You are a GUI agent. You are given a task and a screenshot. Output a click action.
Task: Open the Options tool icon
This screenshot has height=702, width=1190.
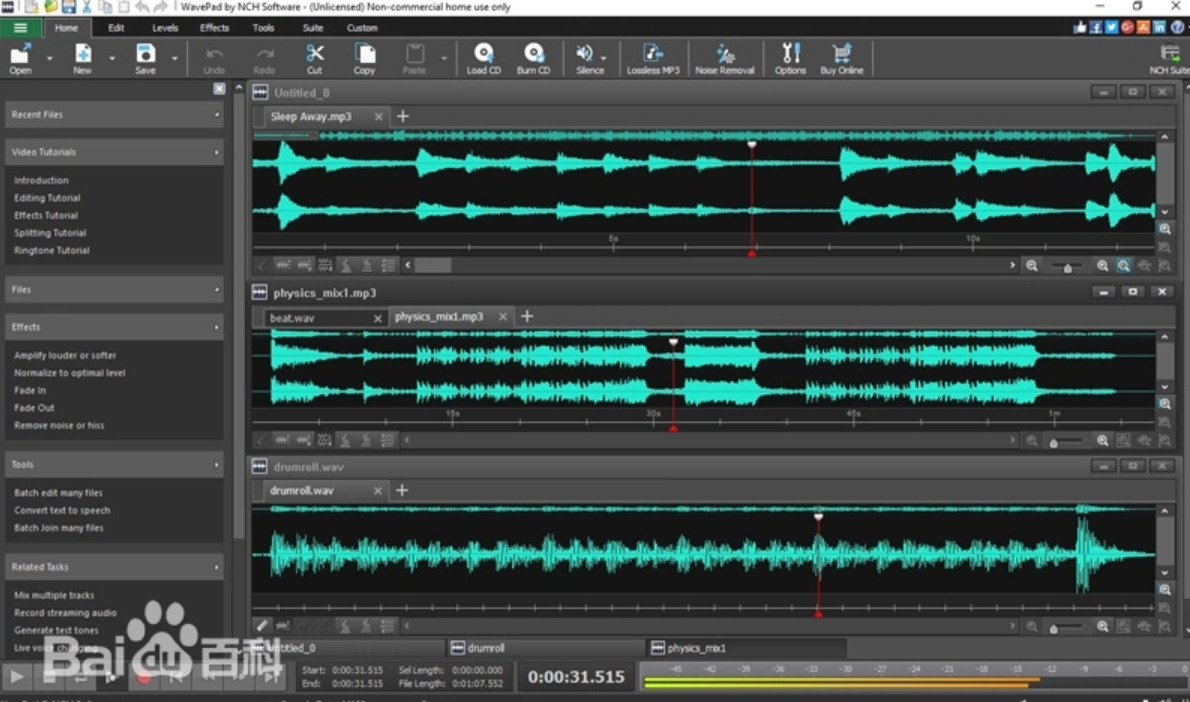click(790, 55)
